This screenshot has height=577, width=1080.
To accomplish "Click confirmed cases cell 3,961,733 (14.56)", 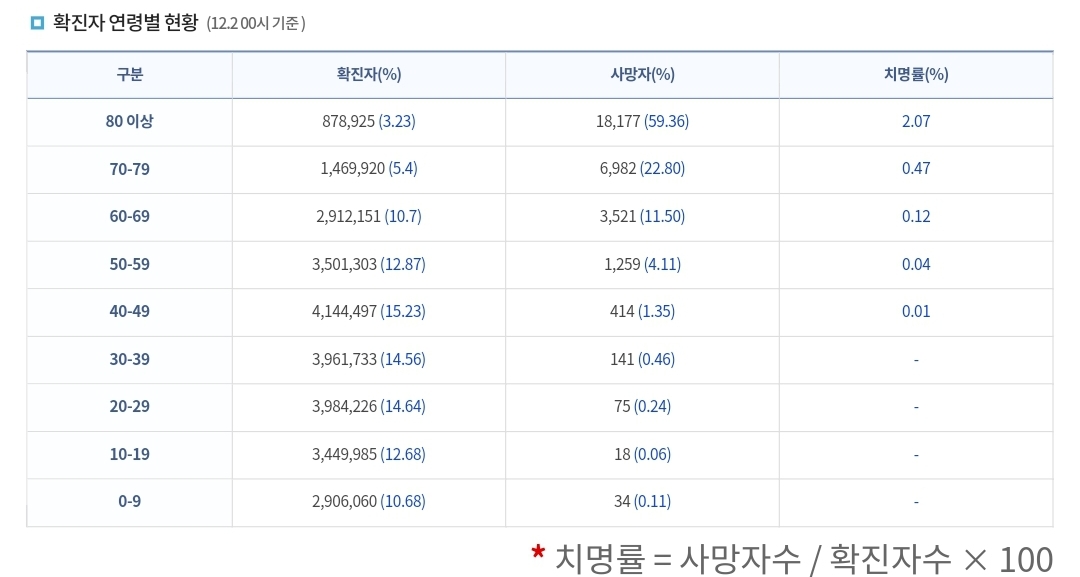I will tap(368, 359).
